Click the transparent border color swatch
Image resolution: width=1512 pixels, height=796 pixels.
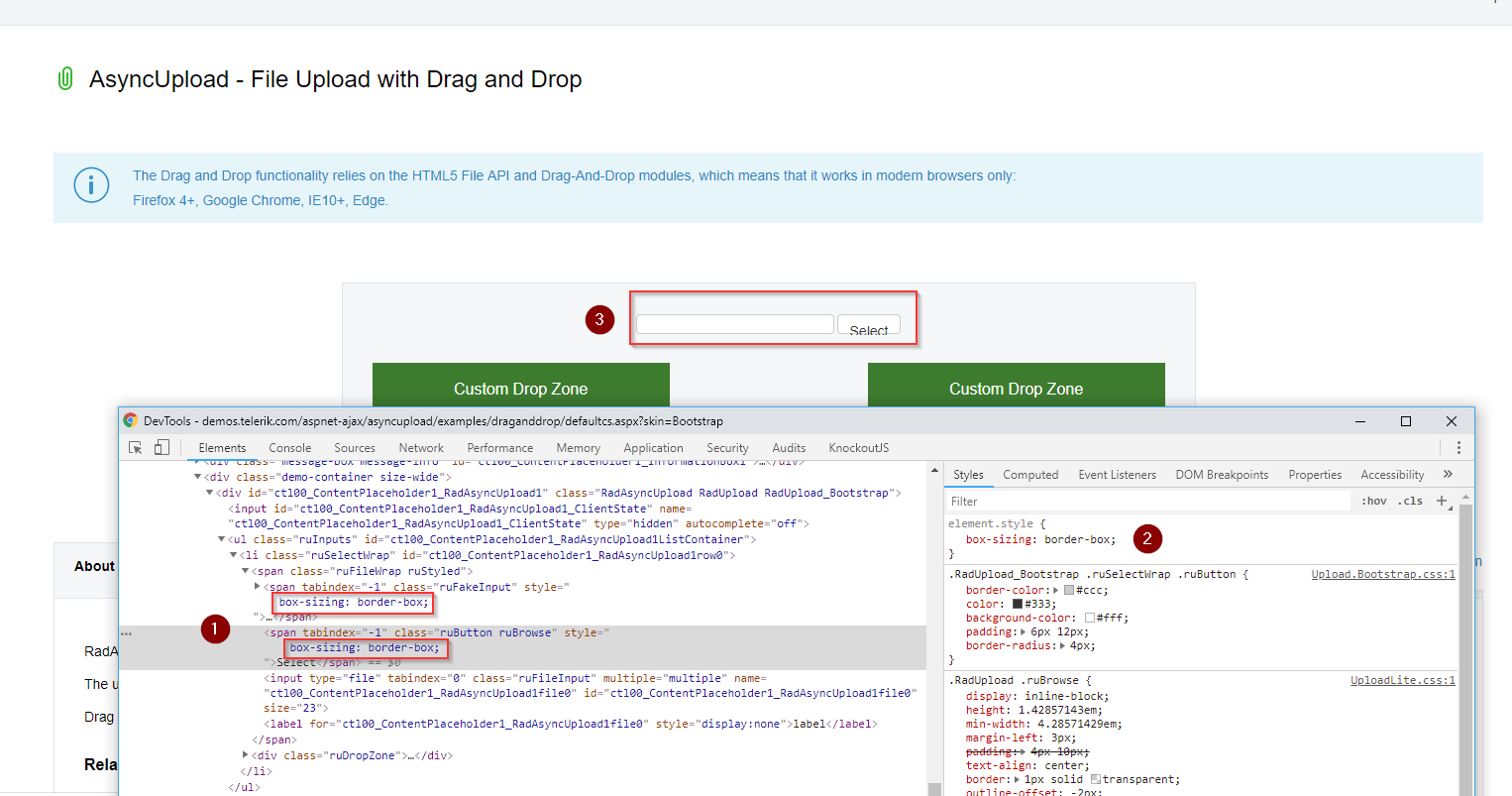1096,779
